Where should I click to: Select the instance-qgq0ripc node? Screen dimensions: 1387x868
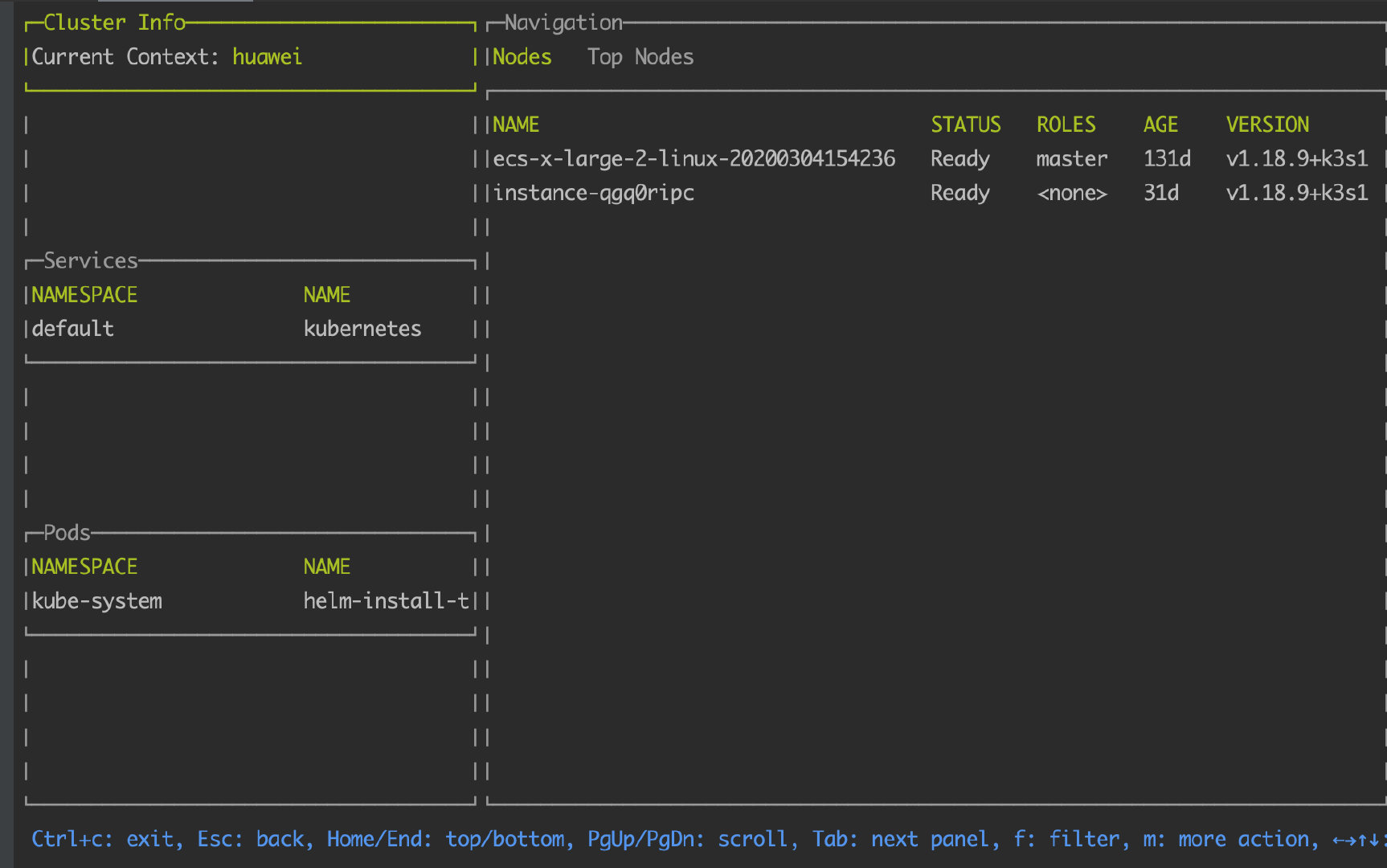coord(593,193)
